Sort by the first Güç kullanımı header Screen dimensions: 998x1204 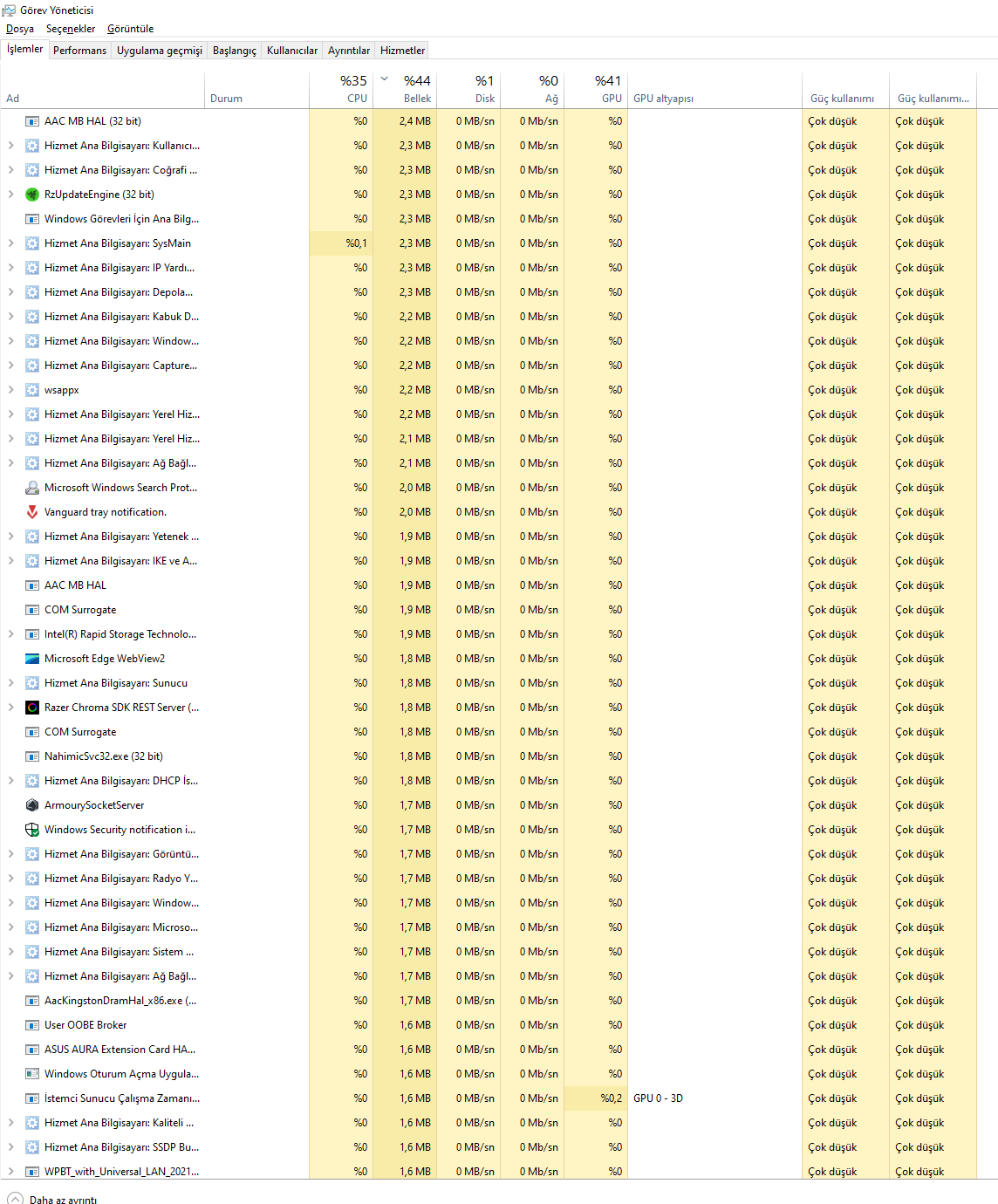tap(845, 89)
